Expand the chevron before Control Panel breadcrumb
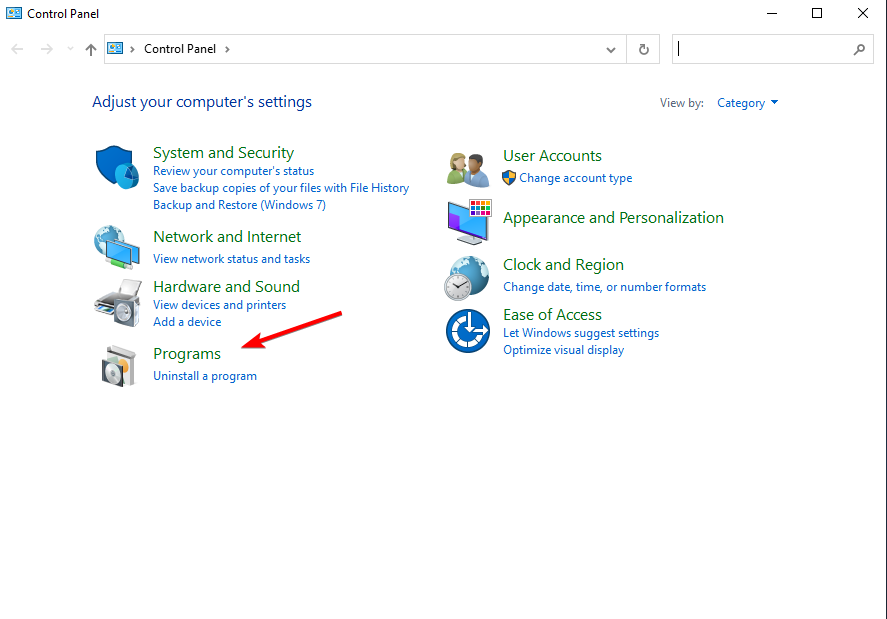Screen dimensions: 887x619 pos(132,49)
